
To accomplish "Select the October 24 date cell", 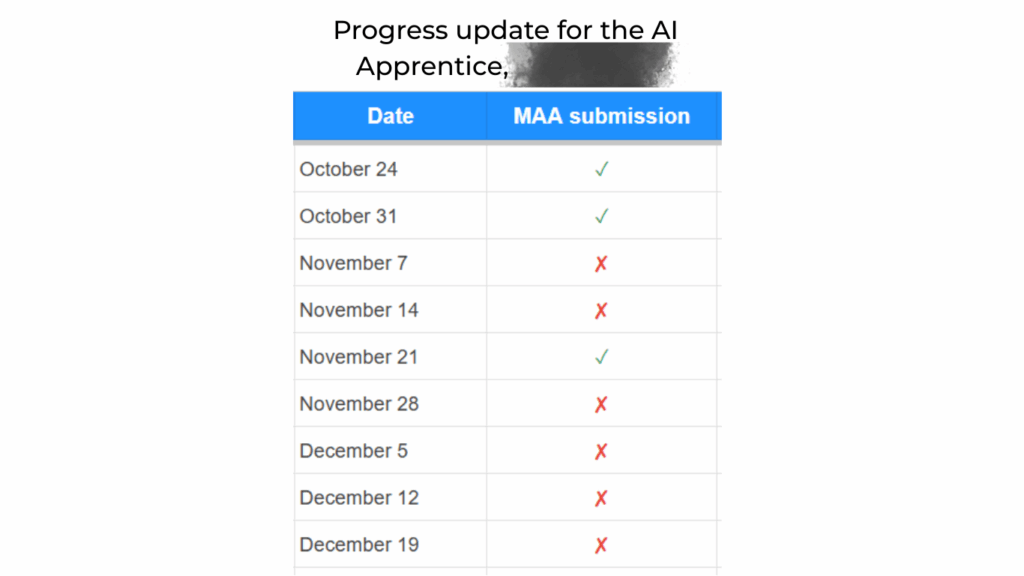I will pos(349,170).
